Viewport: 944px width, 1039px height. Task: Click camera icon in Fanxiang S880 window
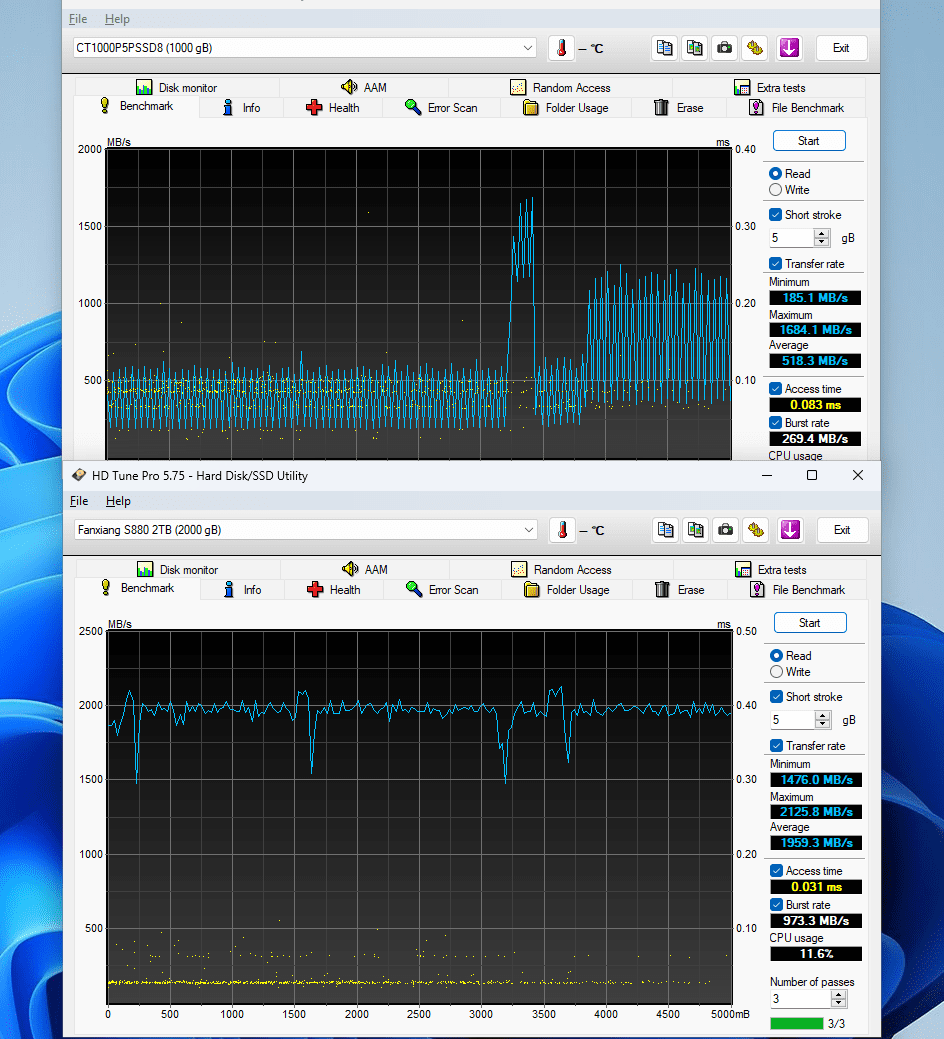tap(726, 529)
